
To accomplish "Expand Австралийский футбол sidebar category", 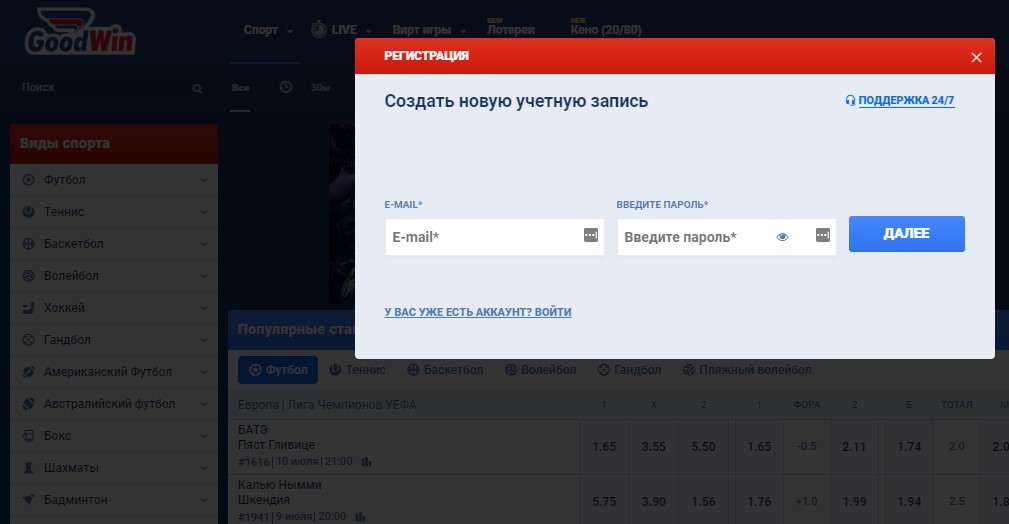I will (x=204, y=404).
